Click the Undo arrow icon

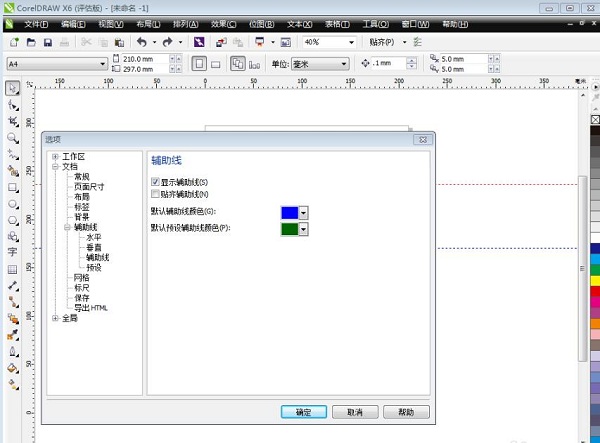coord(142,42)
